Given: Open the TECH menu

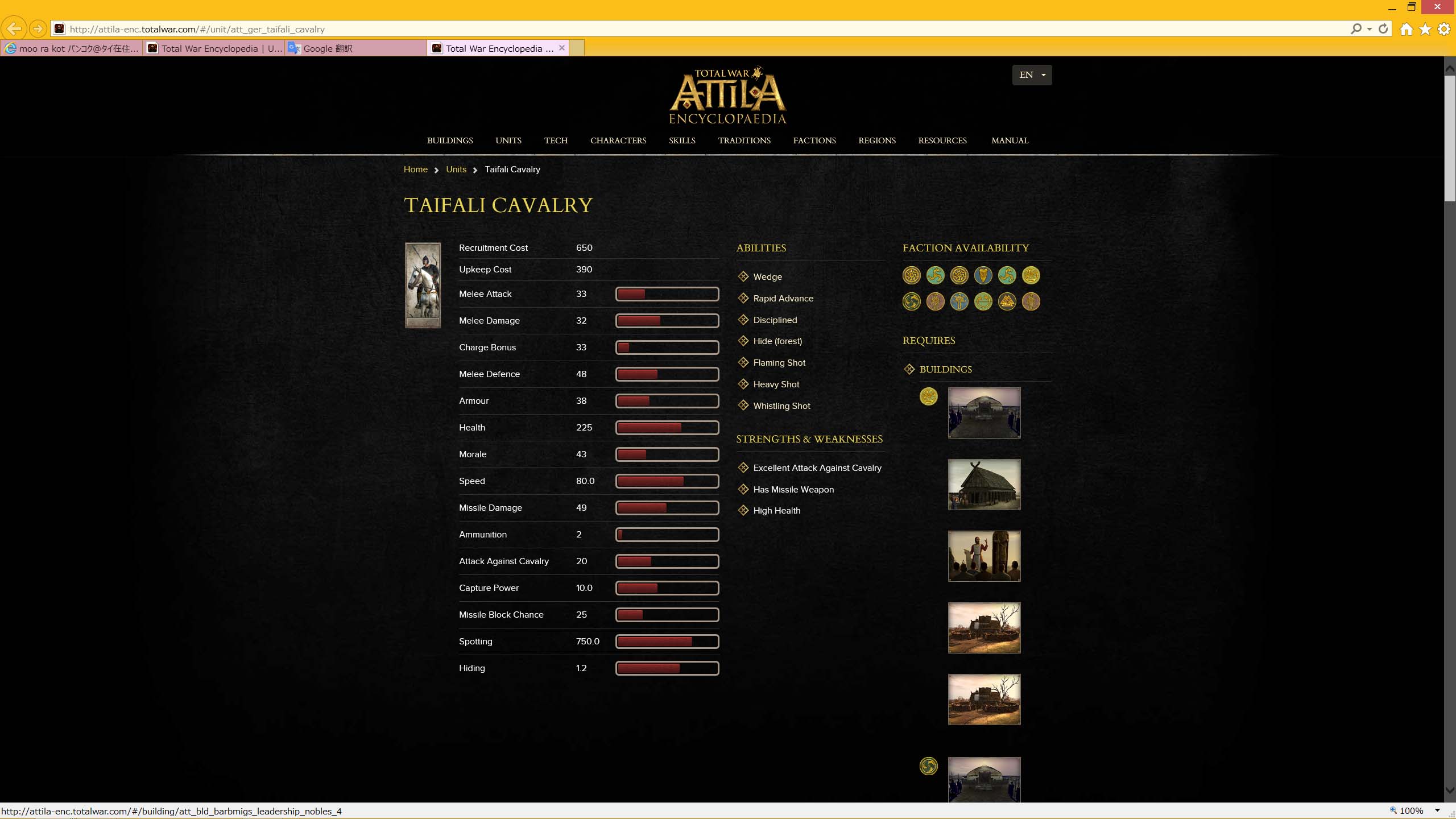Looking at the screenshot, I should [556, 140].
